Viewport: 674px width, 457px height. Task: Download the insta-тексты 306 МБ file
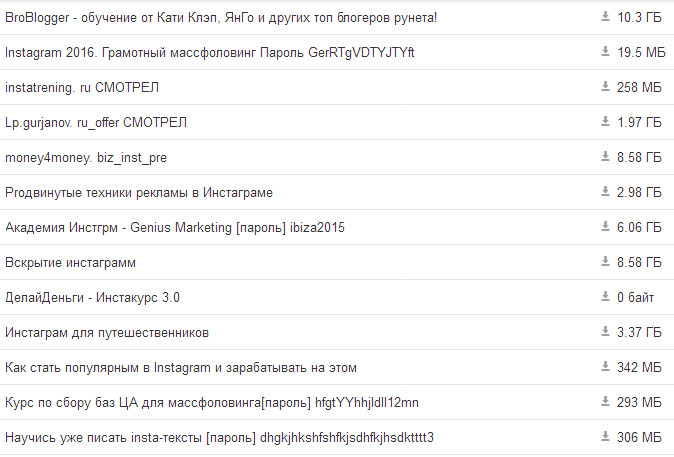click(605, 437)
